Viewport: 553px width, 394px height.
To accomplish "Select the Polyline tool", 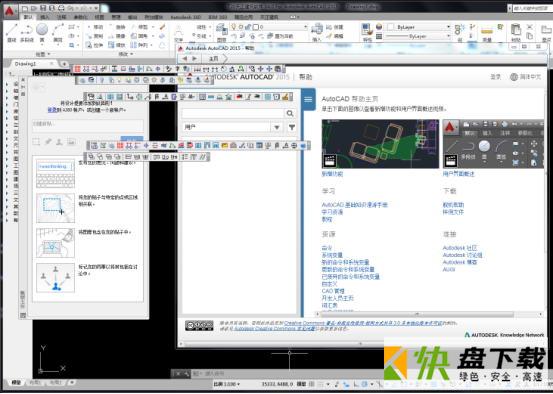I will click(26, 32).
